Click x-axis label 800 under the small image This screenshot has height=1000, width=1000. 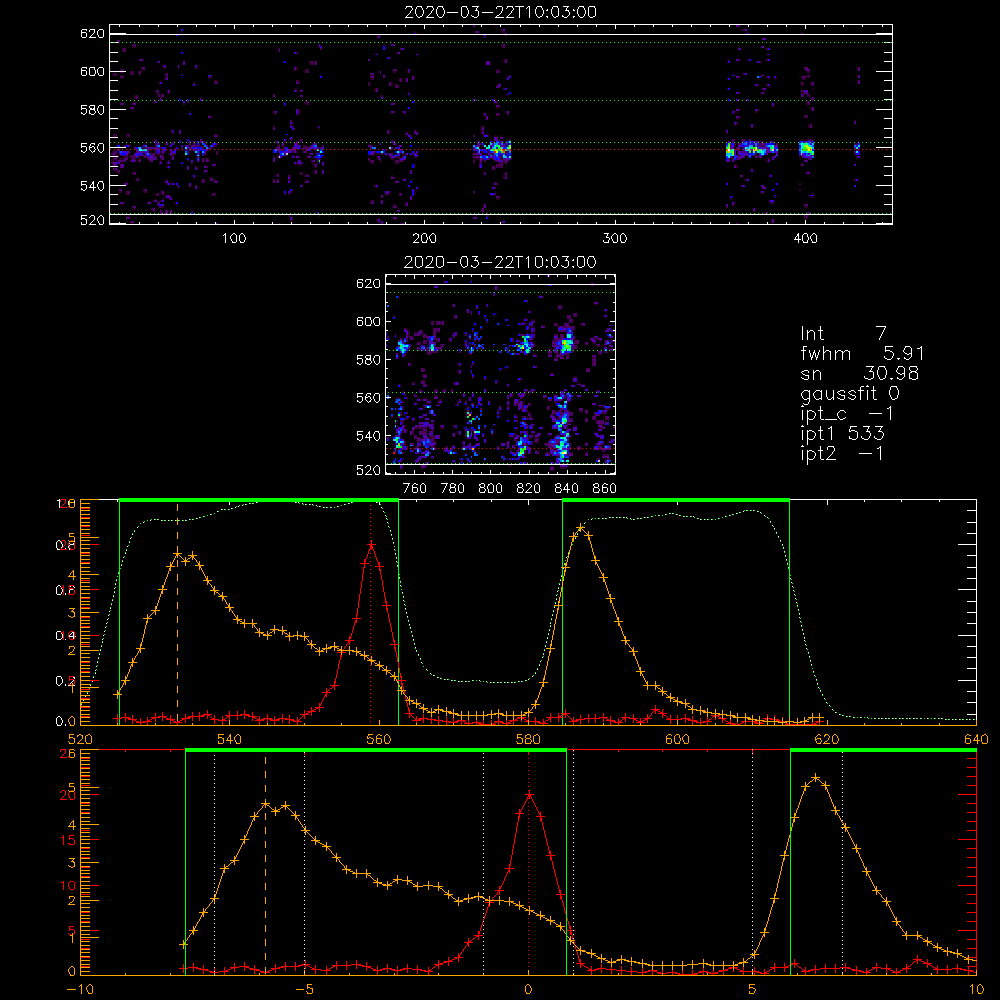(x=490, y=489)
